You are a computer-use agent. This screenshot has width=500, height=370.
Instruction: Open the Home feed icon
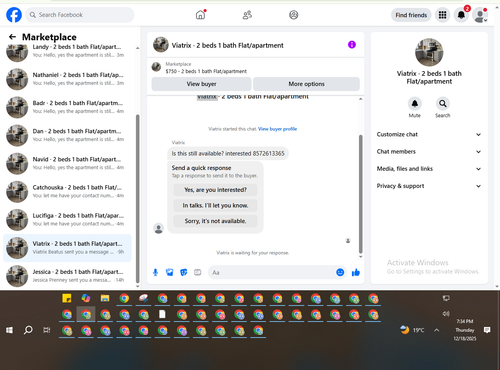(x=200, y=15)
